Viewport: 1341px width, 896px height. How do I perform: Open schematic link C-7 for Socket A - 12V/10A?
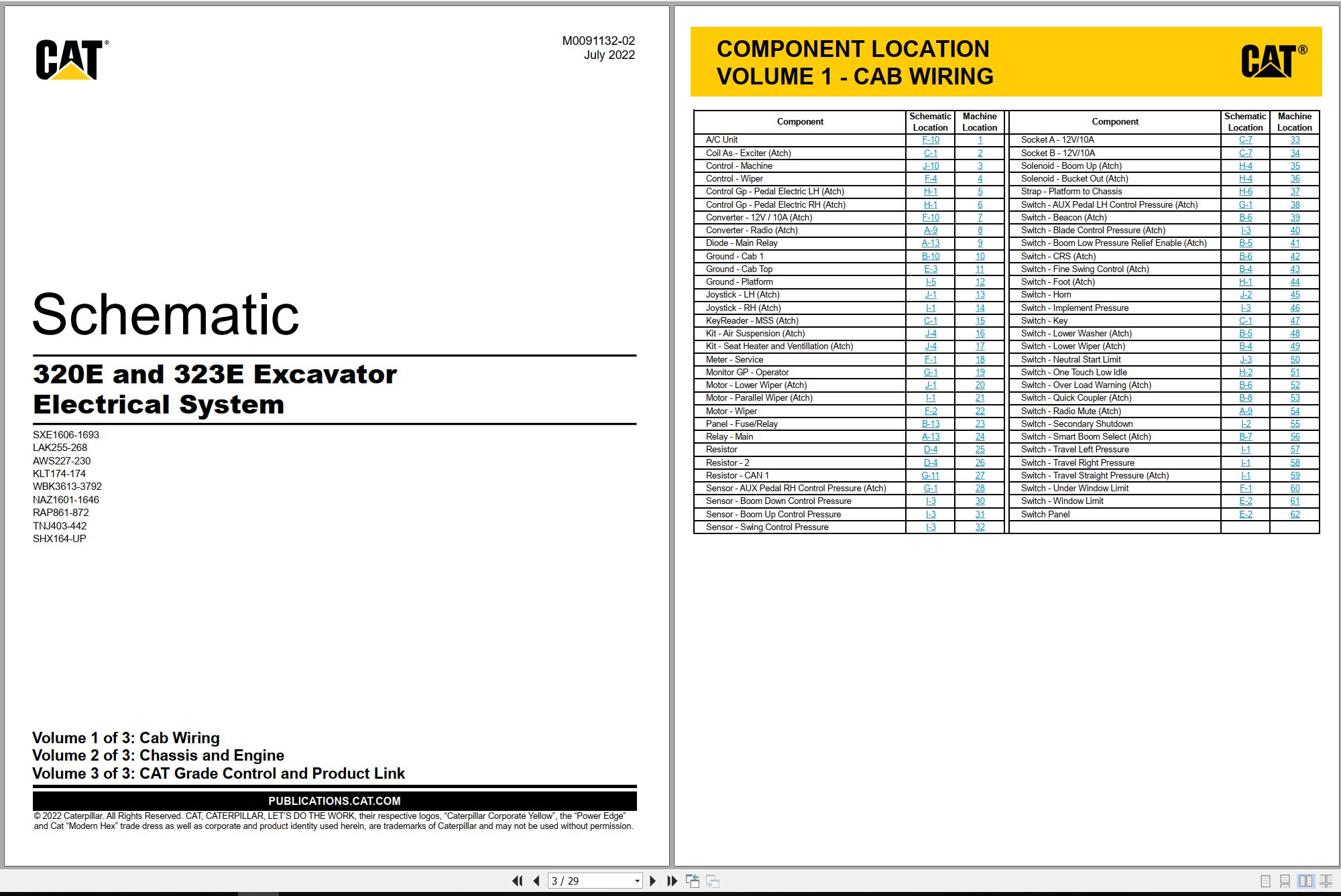[1245, 140]
